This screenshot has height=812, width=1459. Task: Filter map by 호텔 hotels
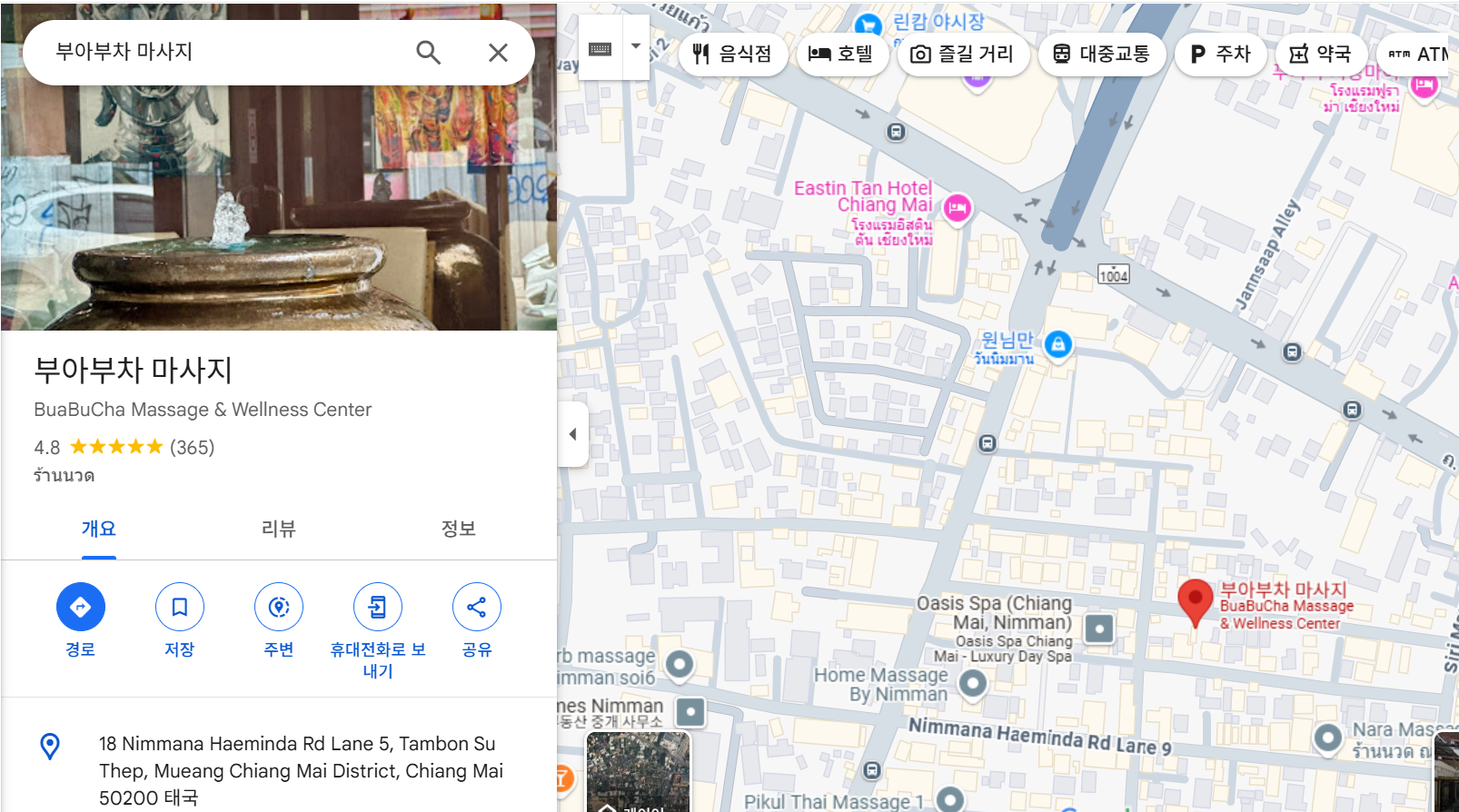pyautogui.click(x=841, y=54)
